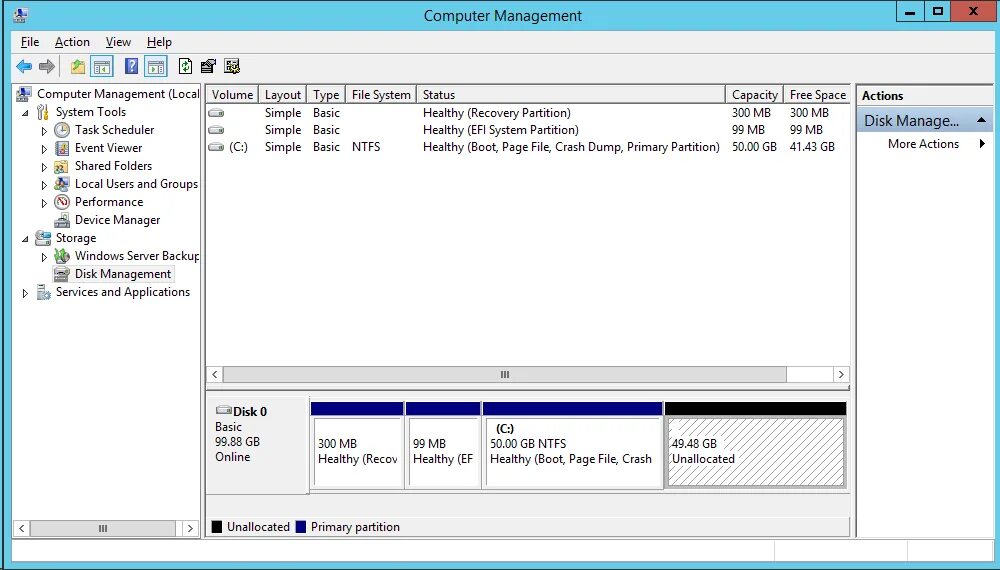Click the Task Scheduler clock icon

pos(62,130)
